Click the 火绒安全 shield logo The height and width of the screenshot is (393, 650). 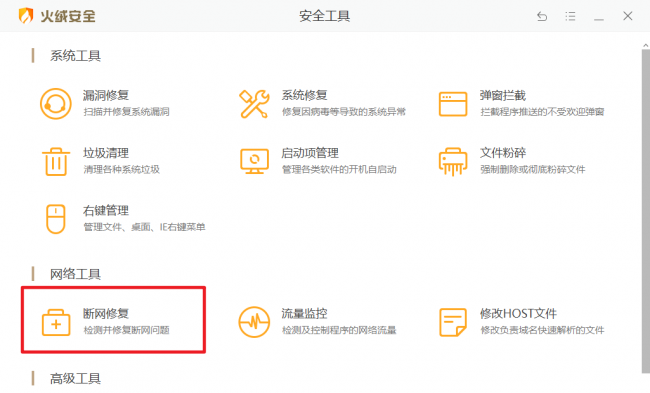(x=26, y=16)
